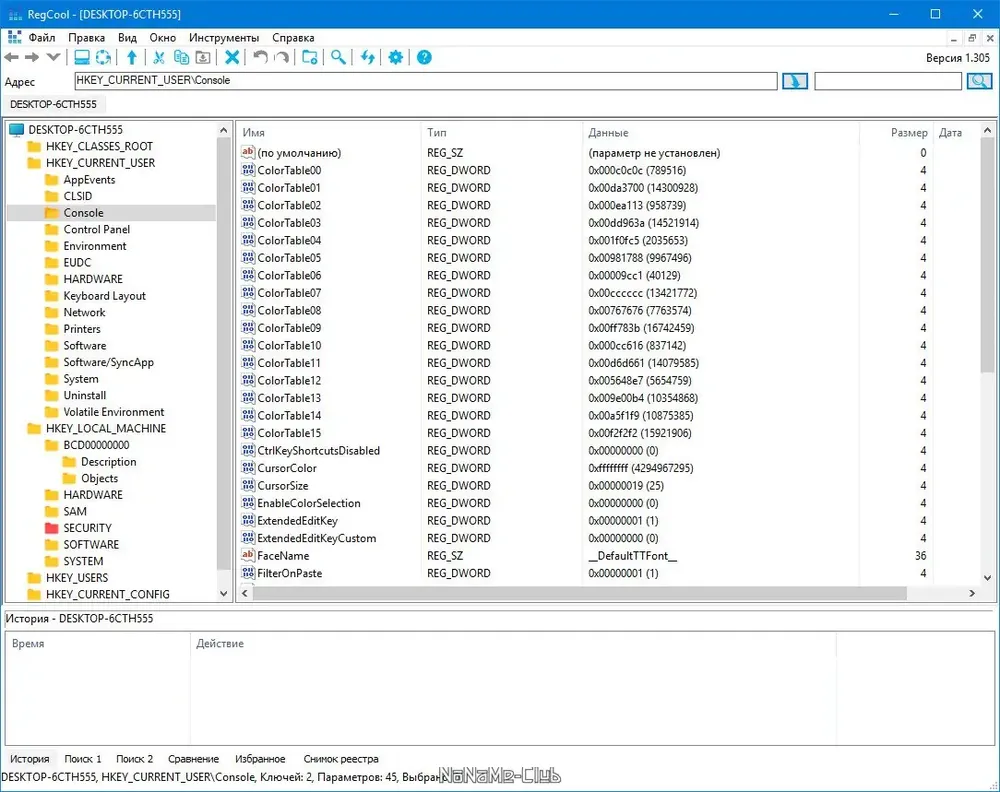Image resolution: width=1000 pixels, height=792 pixels.
Task: Click the new key folder icon
Action: [310, 57]
